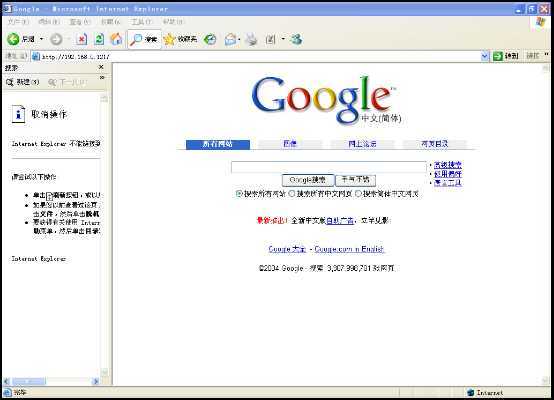Viewport: 554px width, 400px height.
Task: Open the History toolbar icon
Action: (x=210, y=39)
